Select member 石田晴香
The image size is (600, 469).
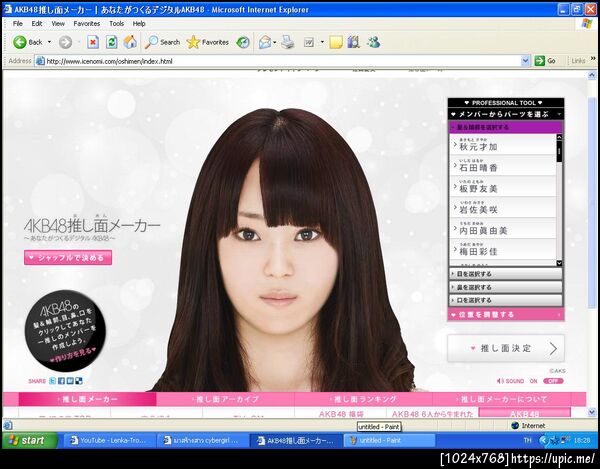pos(502,165)
